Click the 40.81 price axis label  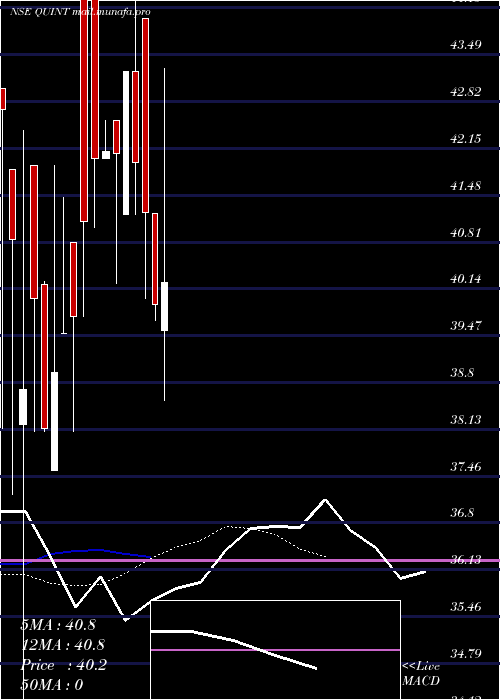pos(466,232)
